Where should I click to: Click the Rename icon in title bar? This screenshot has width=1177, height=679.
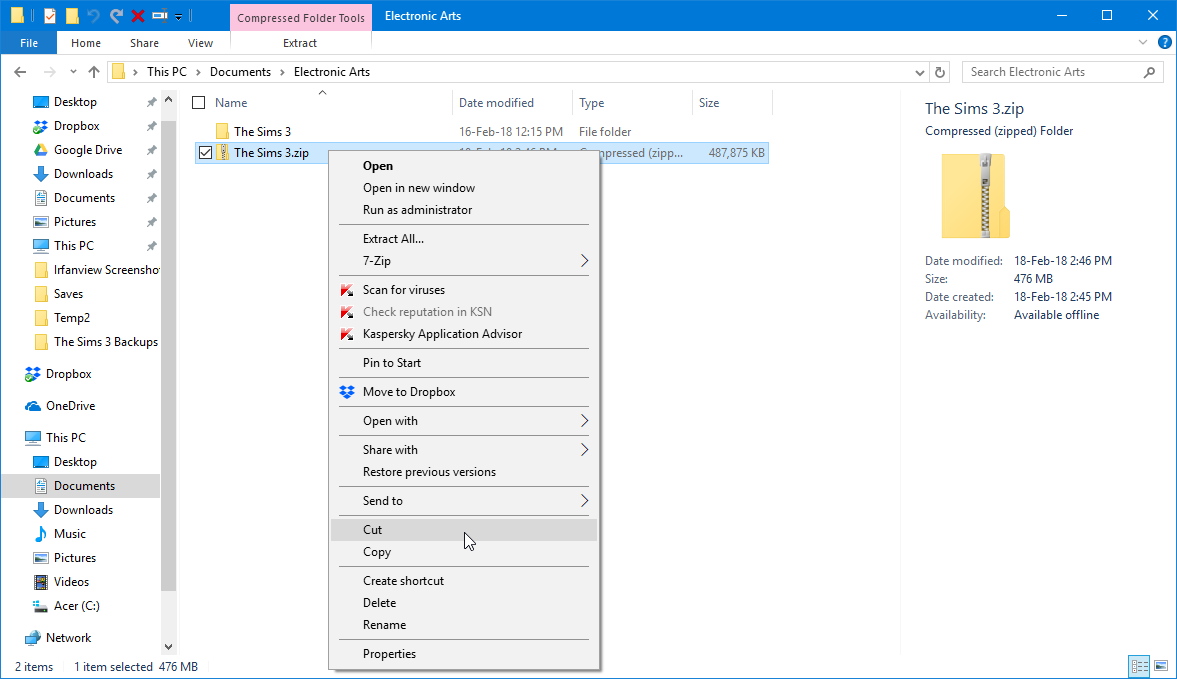[x=159, y=15]
